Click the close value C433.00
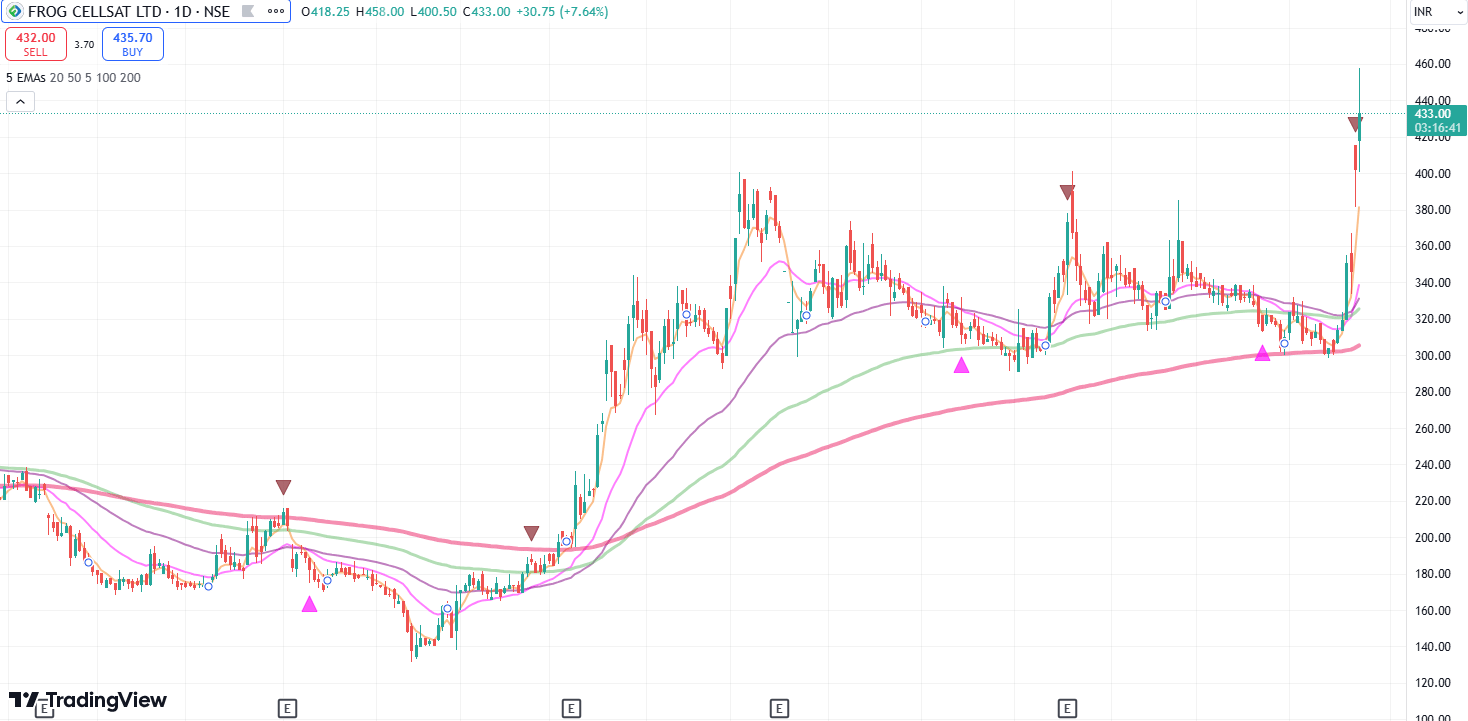 (486, 12)
